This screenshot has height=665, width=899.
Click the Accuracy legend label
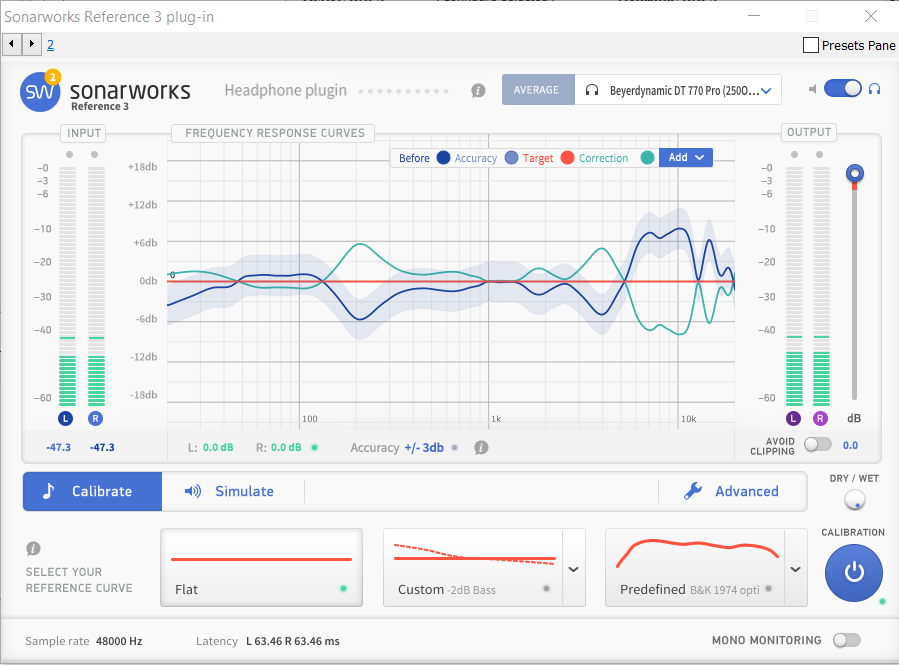(x=475, y=158)
